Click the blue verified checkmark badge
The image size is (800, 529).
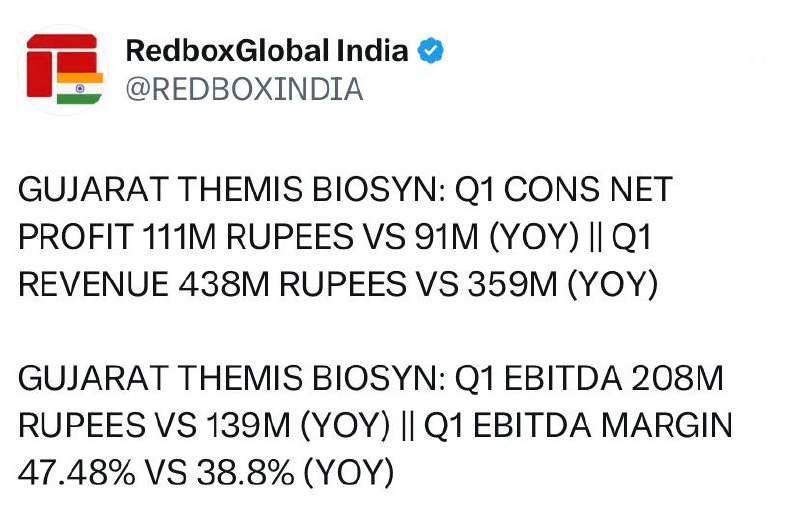(431, 51)
